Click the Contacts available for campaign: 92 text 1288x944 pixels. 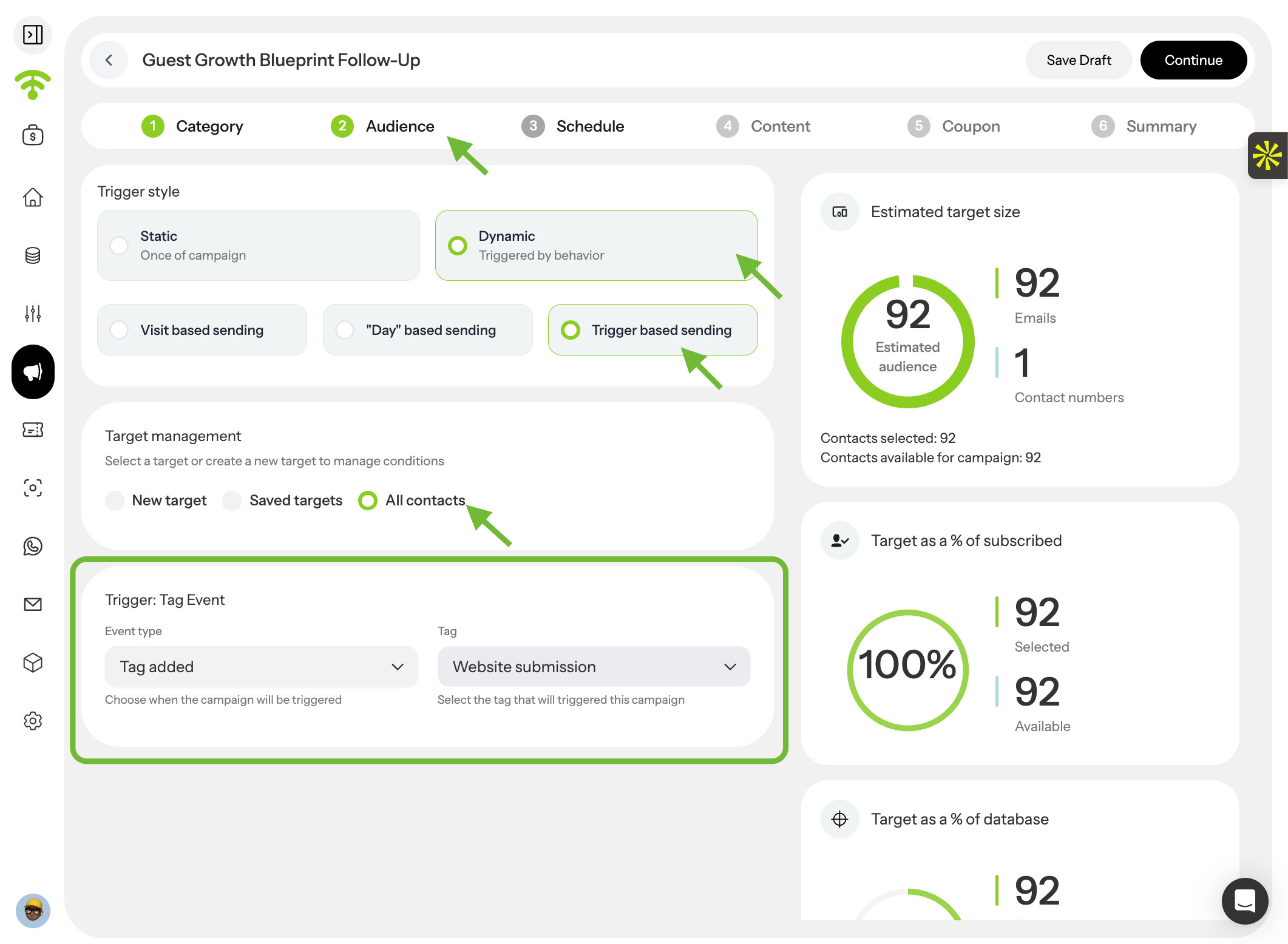(x=931, y=457)
